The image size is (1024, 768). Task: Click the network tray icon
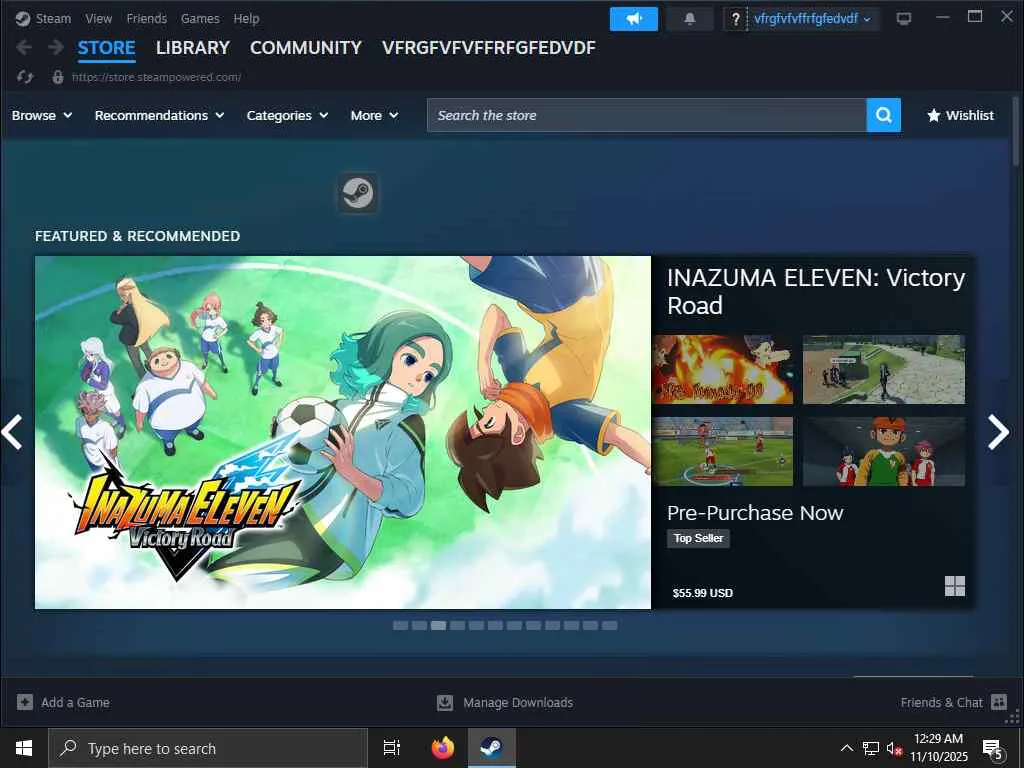871,748
